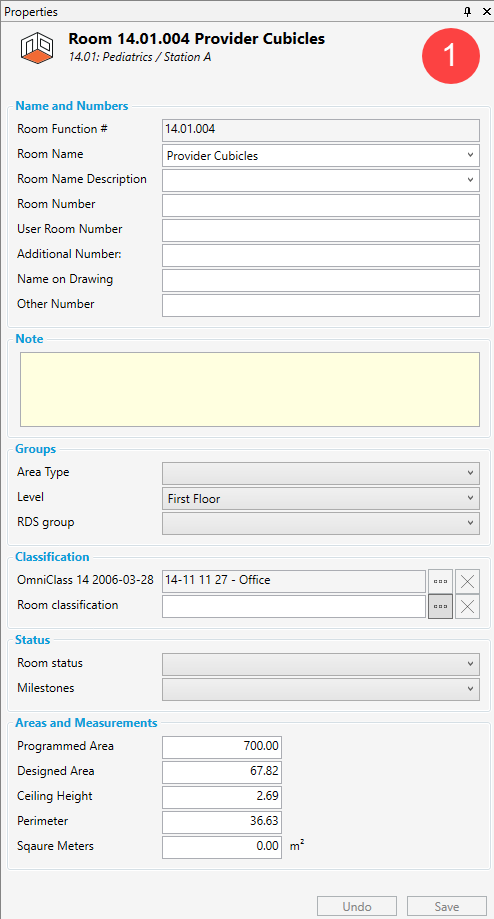The width and height of the screenshot is (494, 919).
Task: Open OmniClass 14 browse ellipsis button
Action: pyautogui.click(x=440, y=581)
